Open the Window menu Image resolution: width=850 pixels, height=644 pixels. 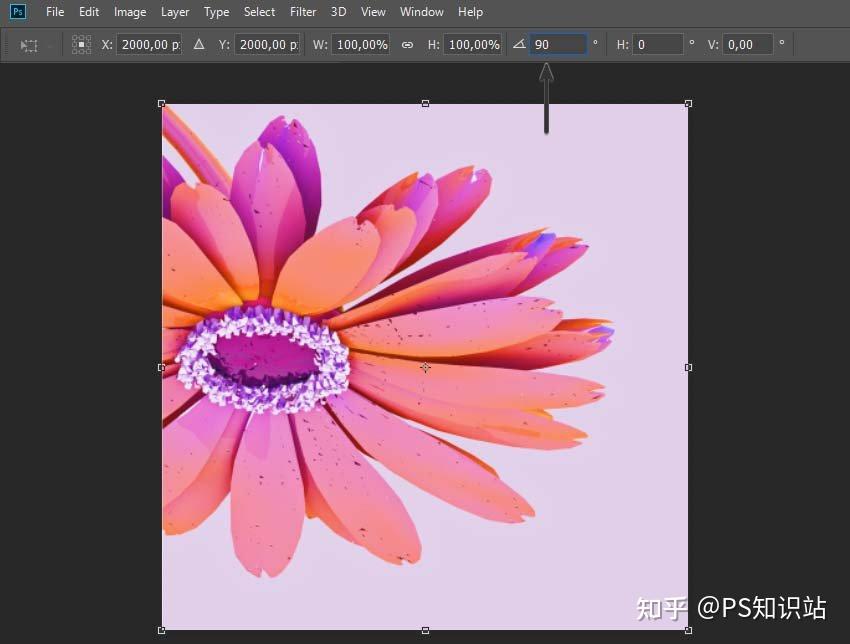pyautogui.click(x=421, y=12)
